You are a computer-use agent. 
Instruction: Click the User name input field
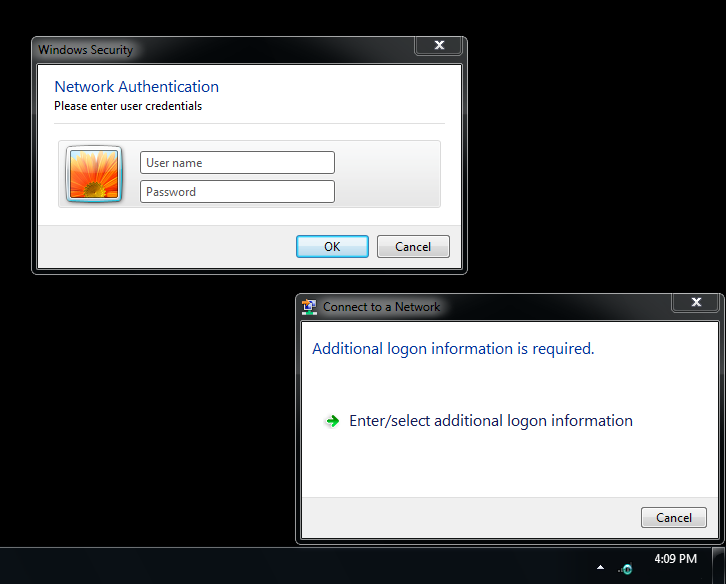[237, 163]
